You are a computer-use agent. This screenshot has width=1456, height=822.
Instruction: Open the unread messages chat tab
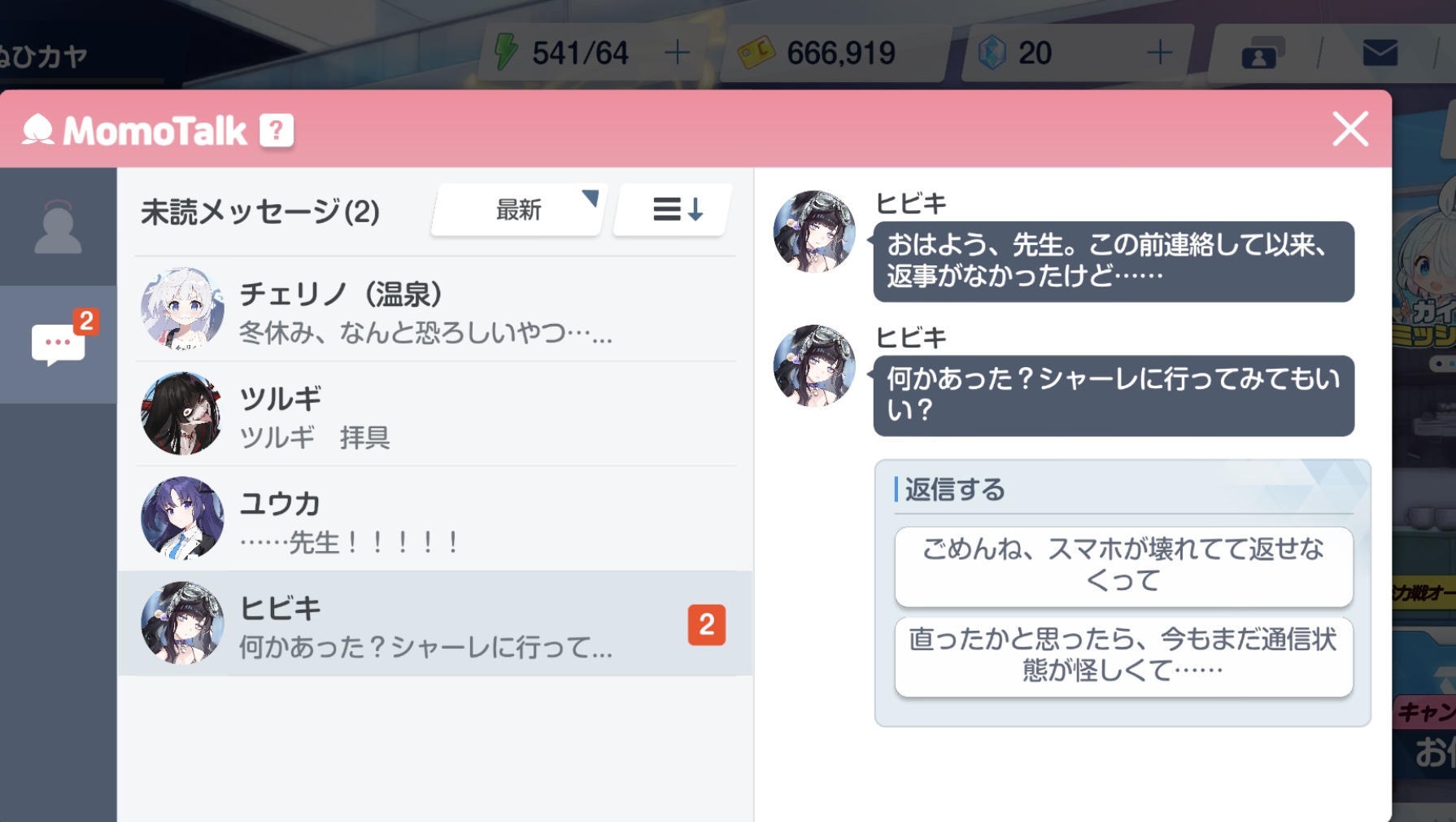[x=58, y=344]
